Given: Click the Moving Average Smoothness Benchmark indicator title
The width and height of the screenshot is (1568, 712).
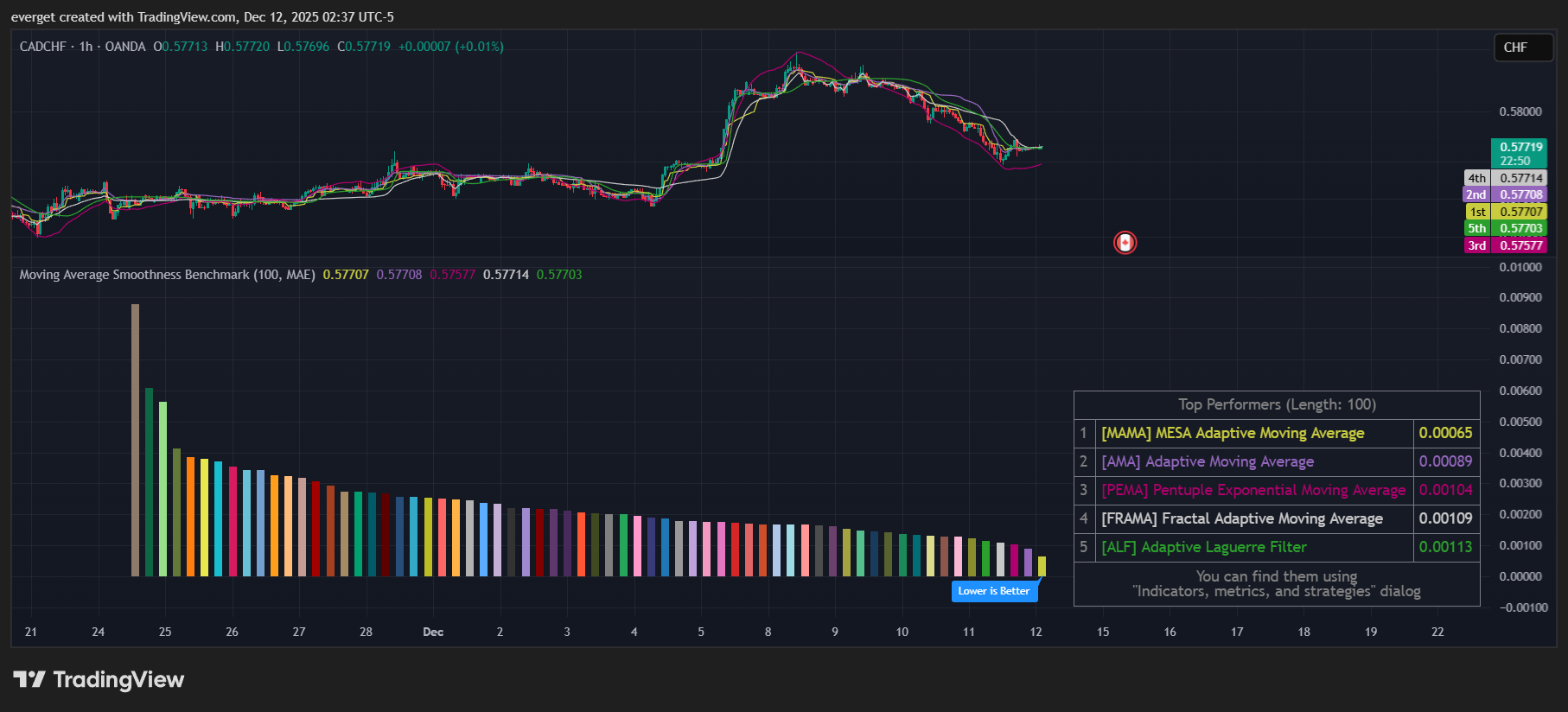Looking at the screenshot, I should [x=168, y=275].
